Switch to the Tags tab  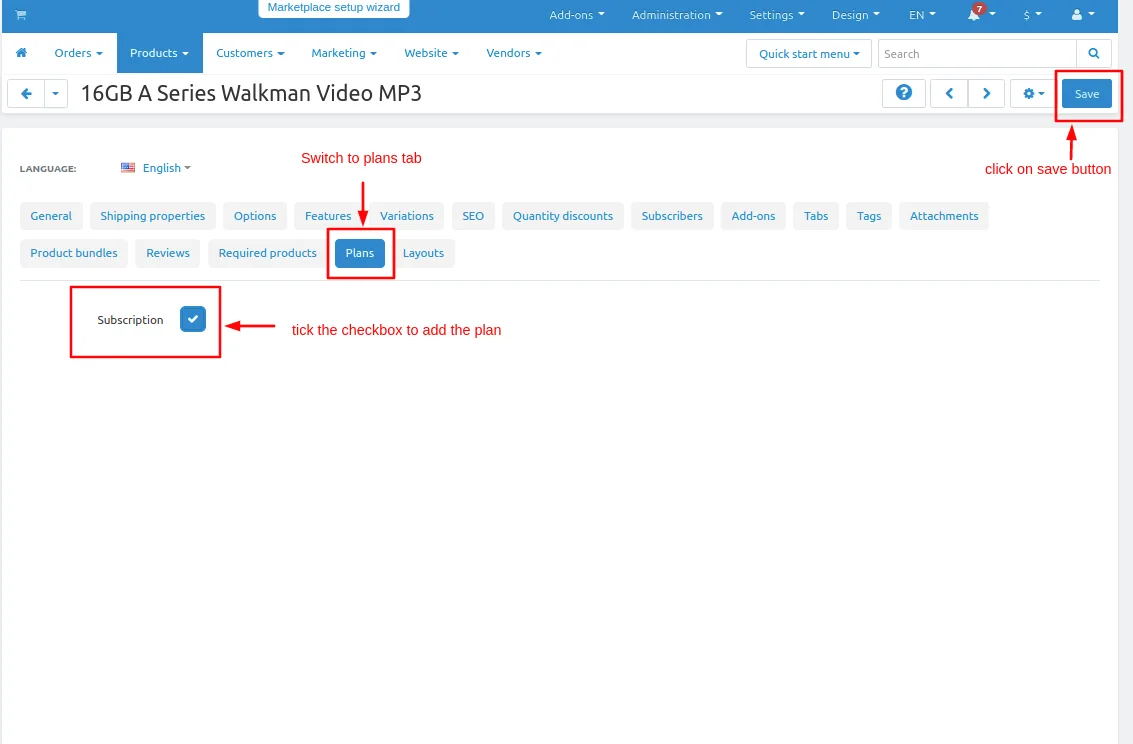(x=869, y=216)
